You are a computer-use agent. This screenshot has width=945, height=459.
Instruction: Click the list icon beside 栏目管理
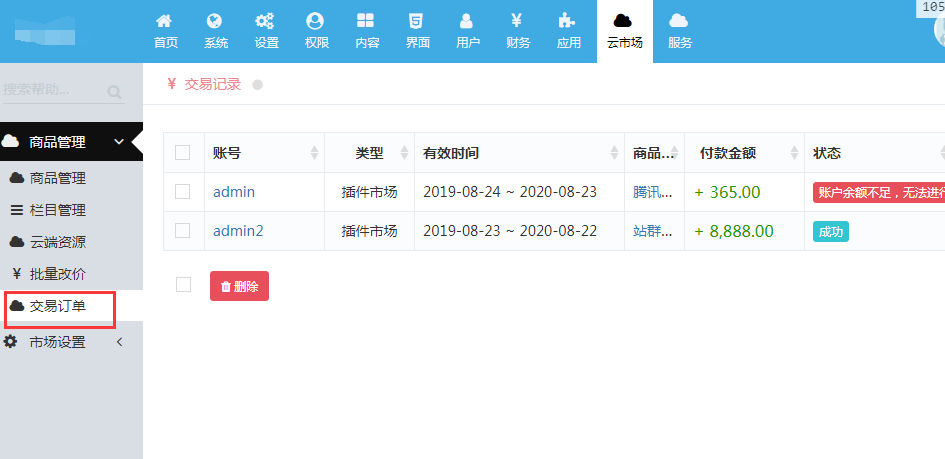pyautogui.click(x=17, y=210)
